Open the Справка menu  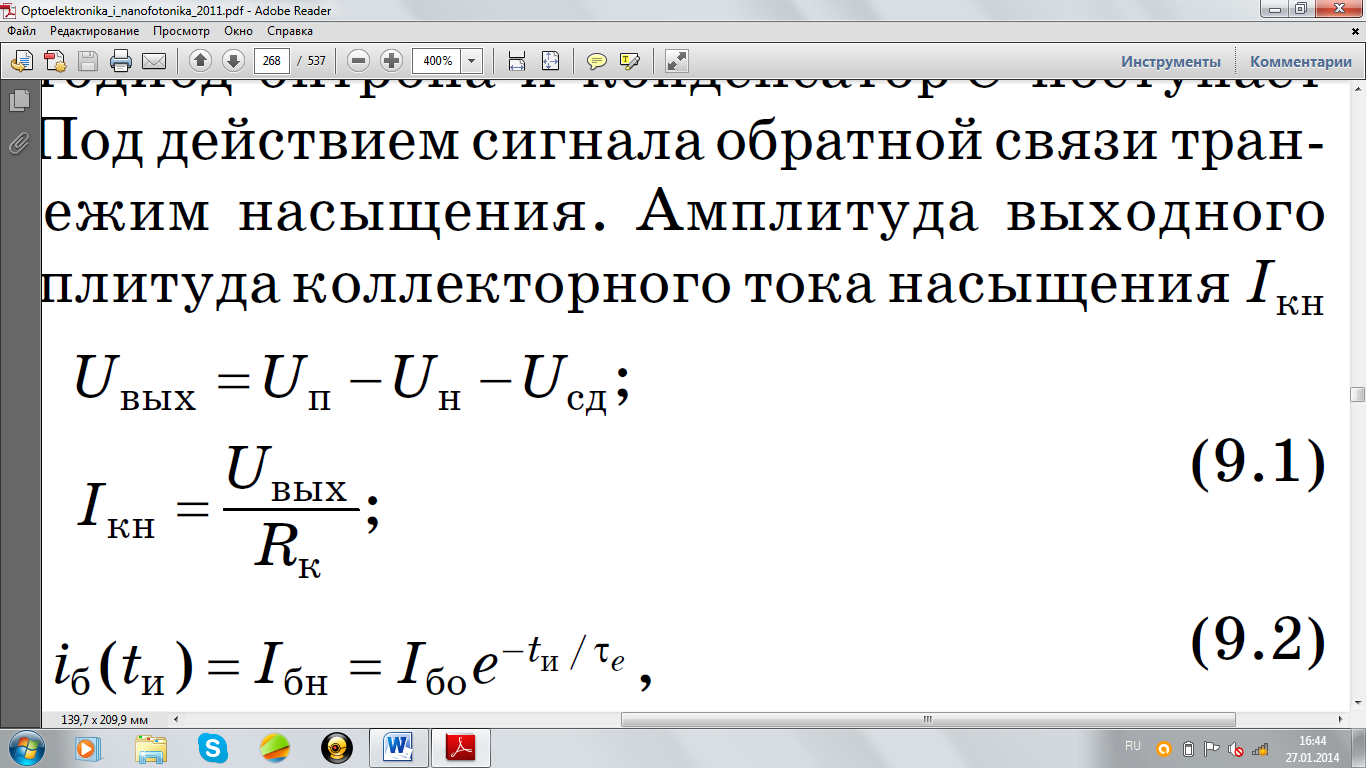(290, 31)
